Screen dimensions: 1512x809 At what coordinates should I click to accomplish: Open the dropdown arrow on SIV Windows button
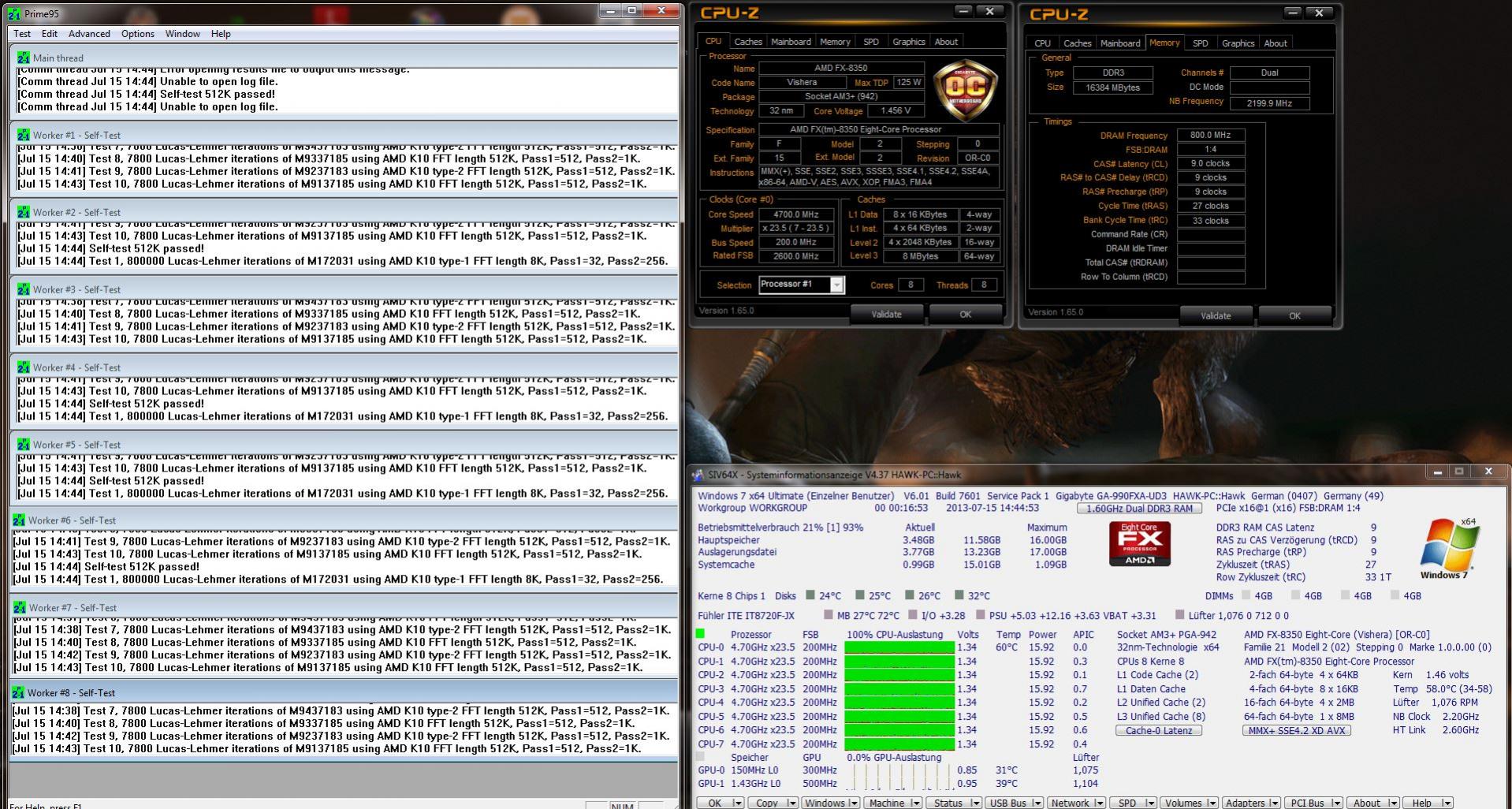click(854, 803)
